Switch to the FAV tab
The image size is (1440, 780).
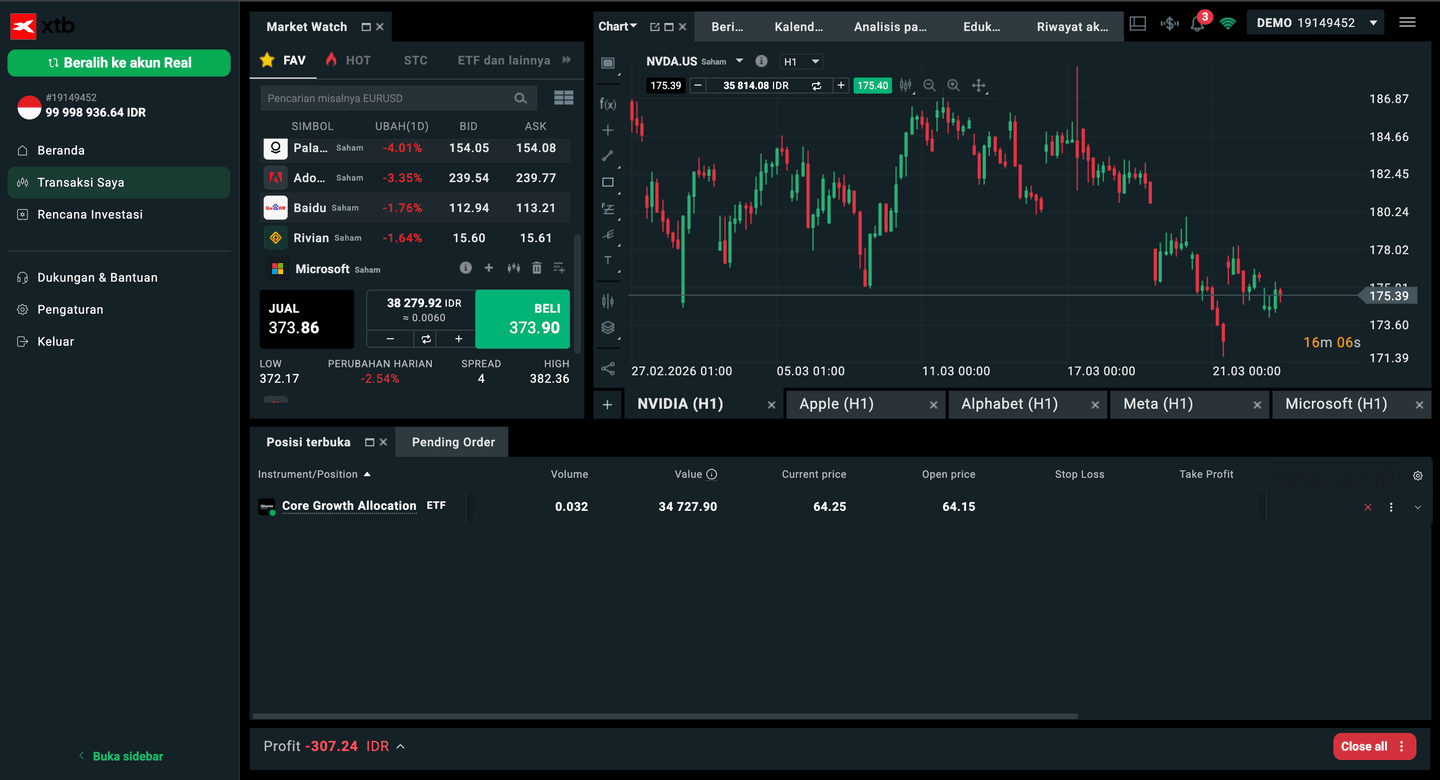pos(283,60)
